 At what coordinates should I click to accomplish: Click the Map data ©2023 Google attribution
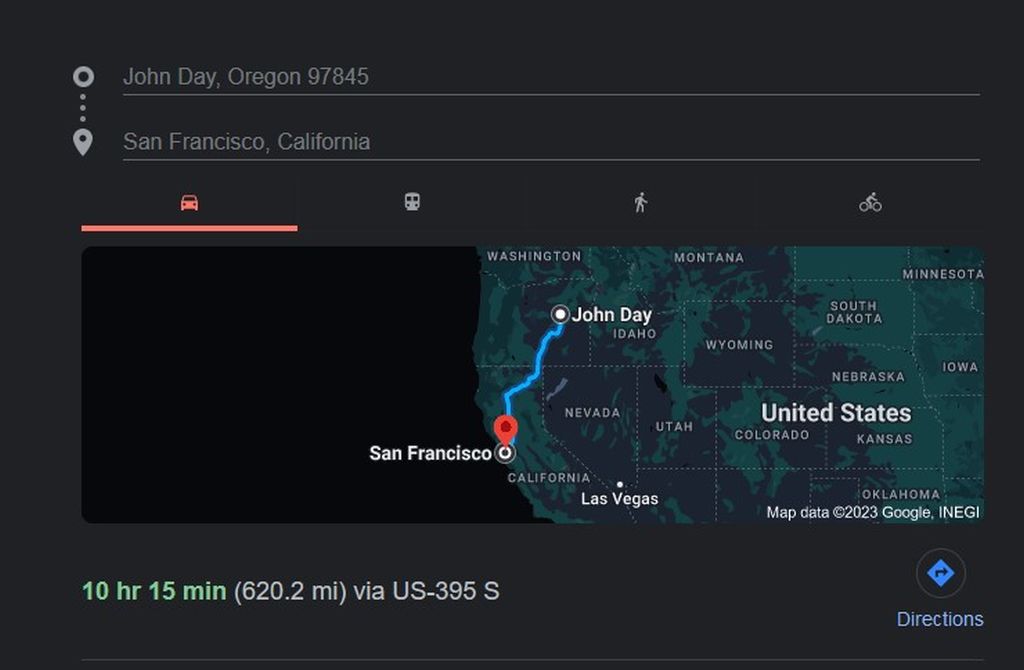pos(872,512)
